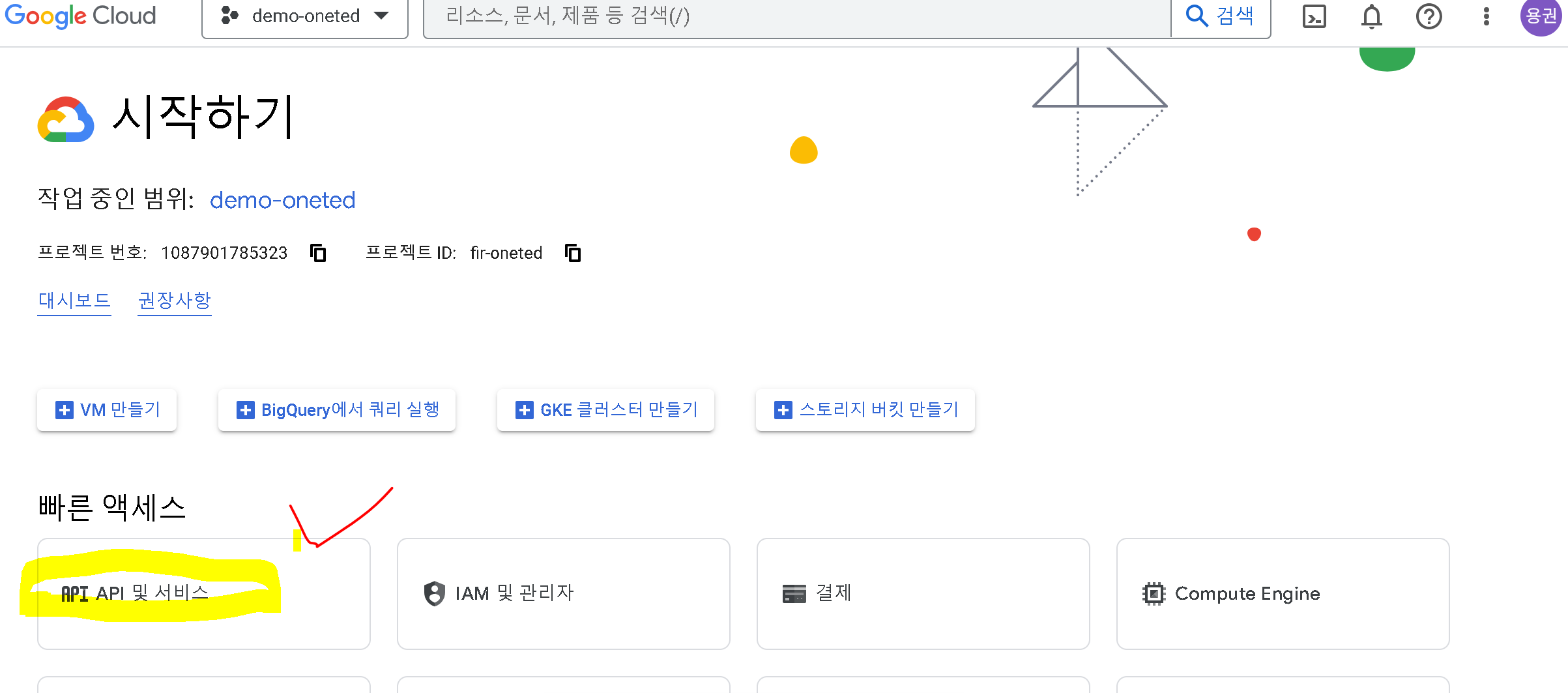The width and height of the screenshot is (1568, 693).
Task: Open the three-dot settings menu
Action: [1486, 16]
